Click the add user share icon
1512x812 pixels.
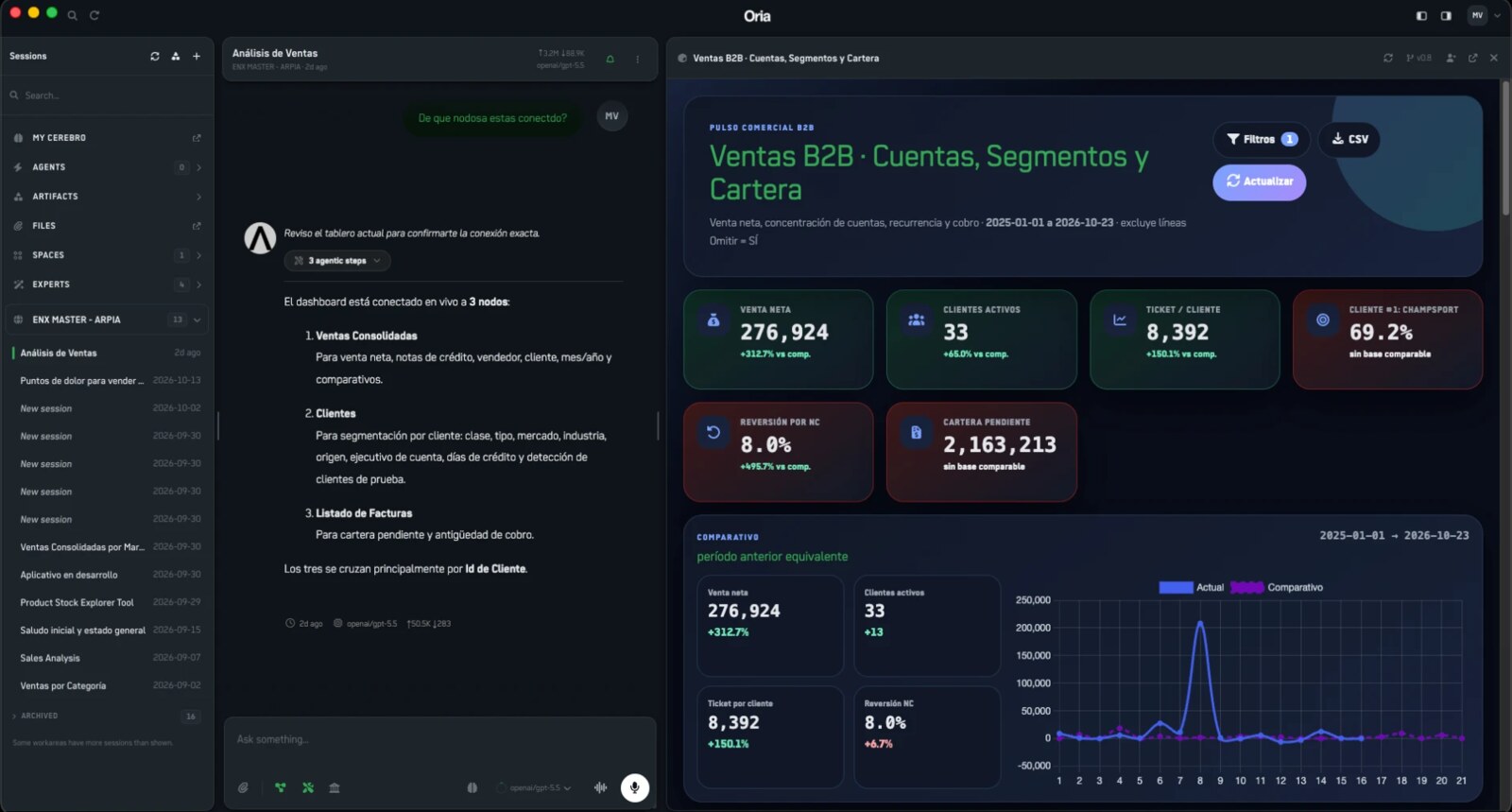click(x=1451, y=58)
